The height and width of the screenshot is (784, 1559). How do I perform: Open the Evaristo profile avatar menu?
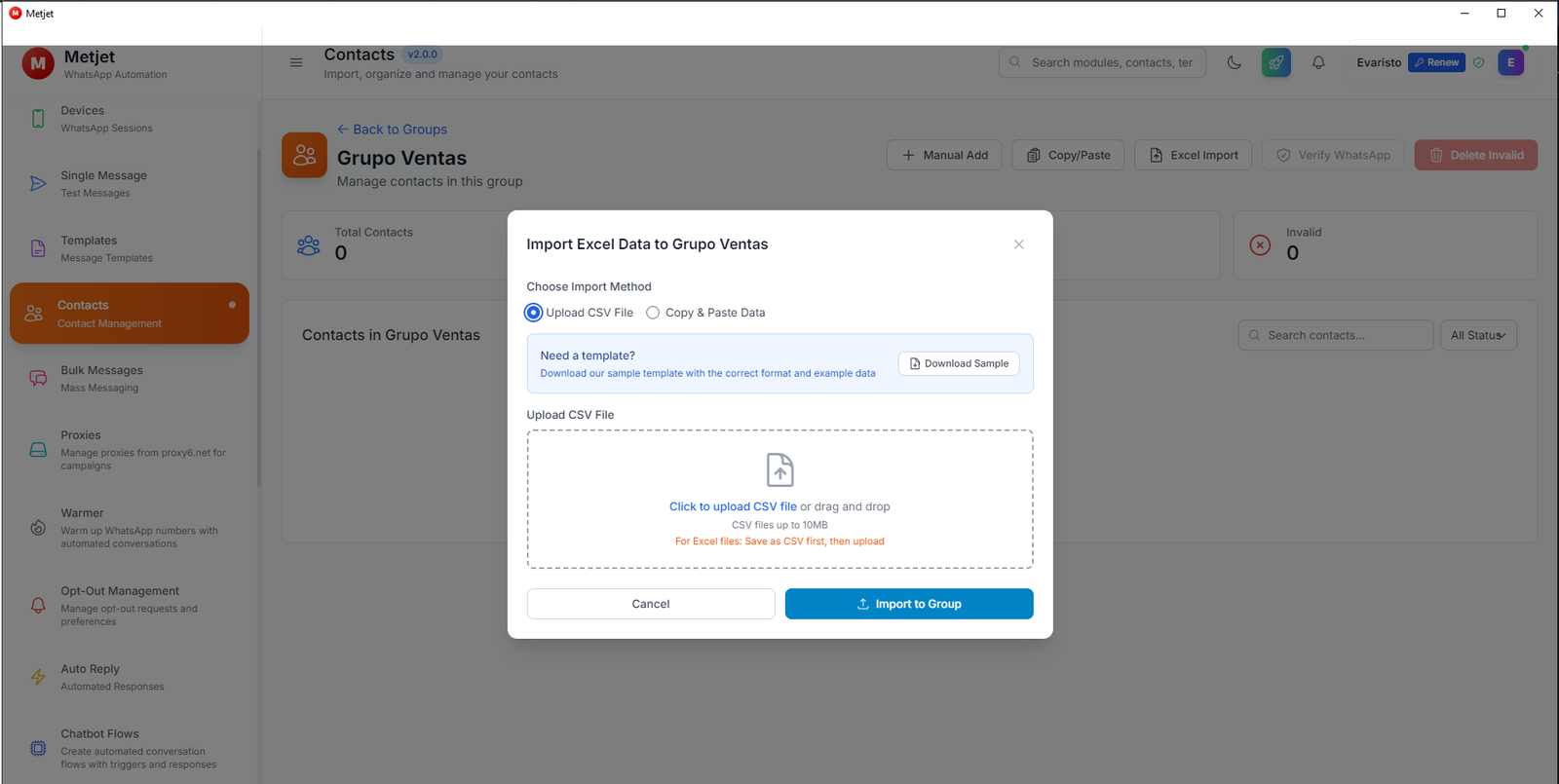1511,61
